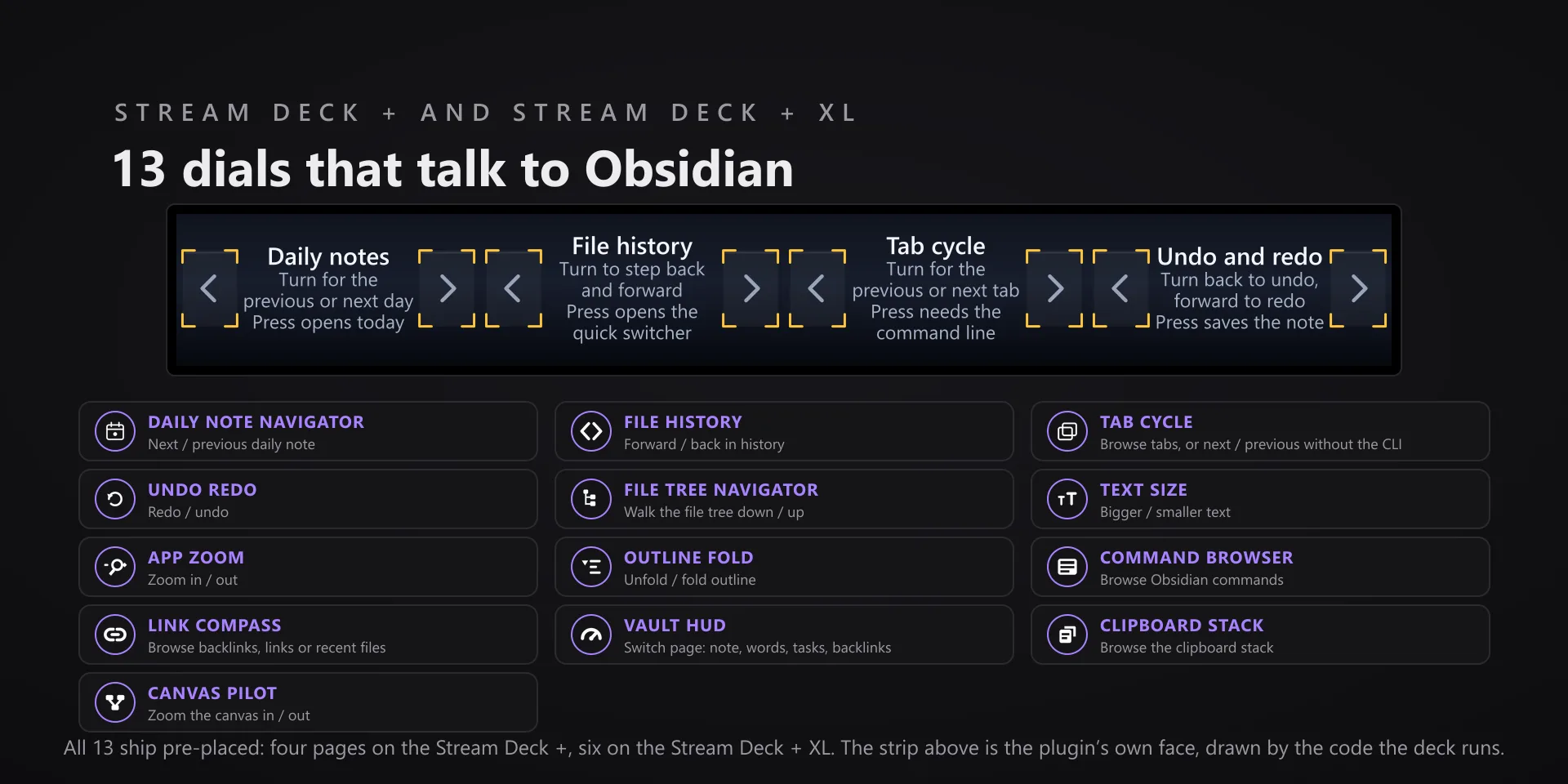Click the right chevron beside File history
The width and height of the screenshot is (1568, 784).
click(751, 288)
